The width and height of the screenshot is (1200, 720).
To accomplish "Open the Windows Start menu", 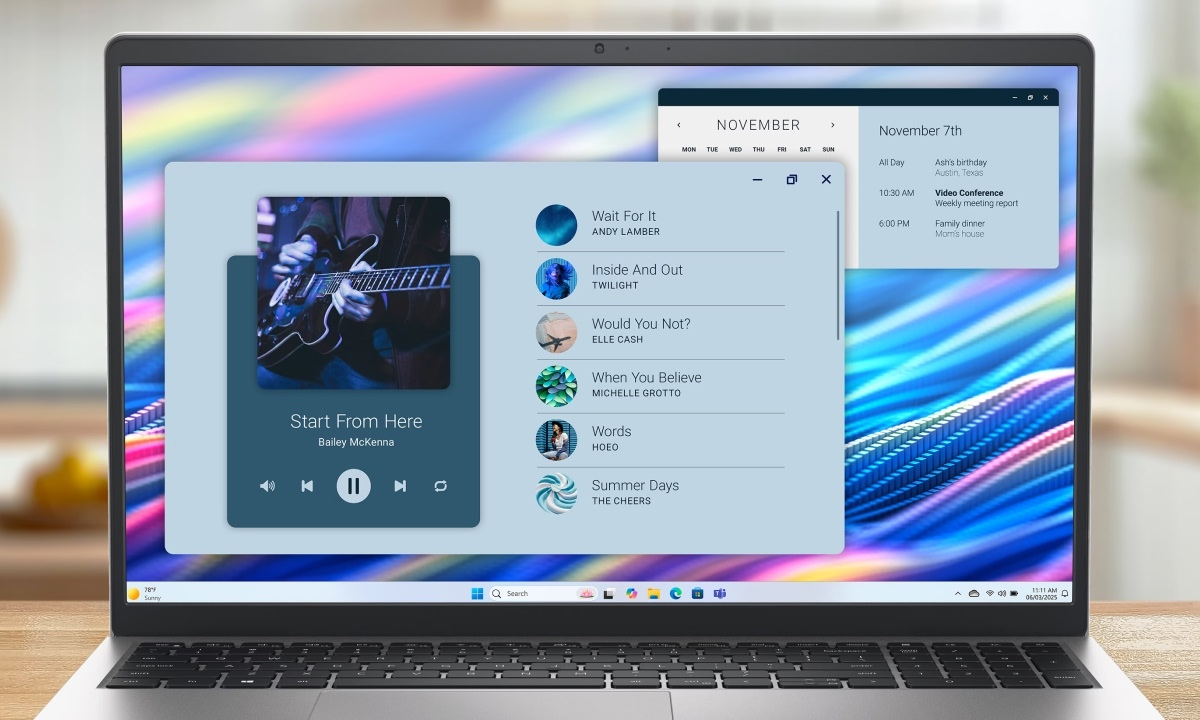I will [477, 593].
